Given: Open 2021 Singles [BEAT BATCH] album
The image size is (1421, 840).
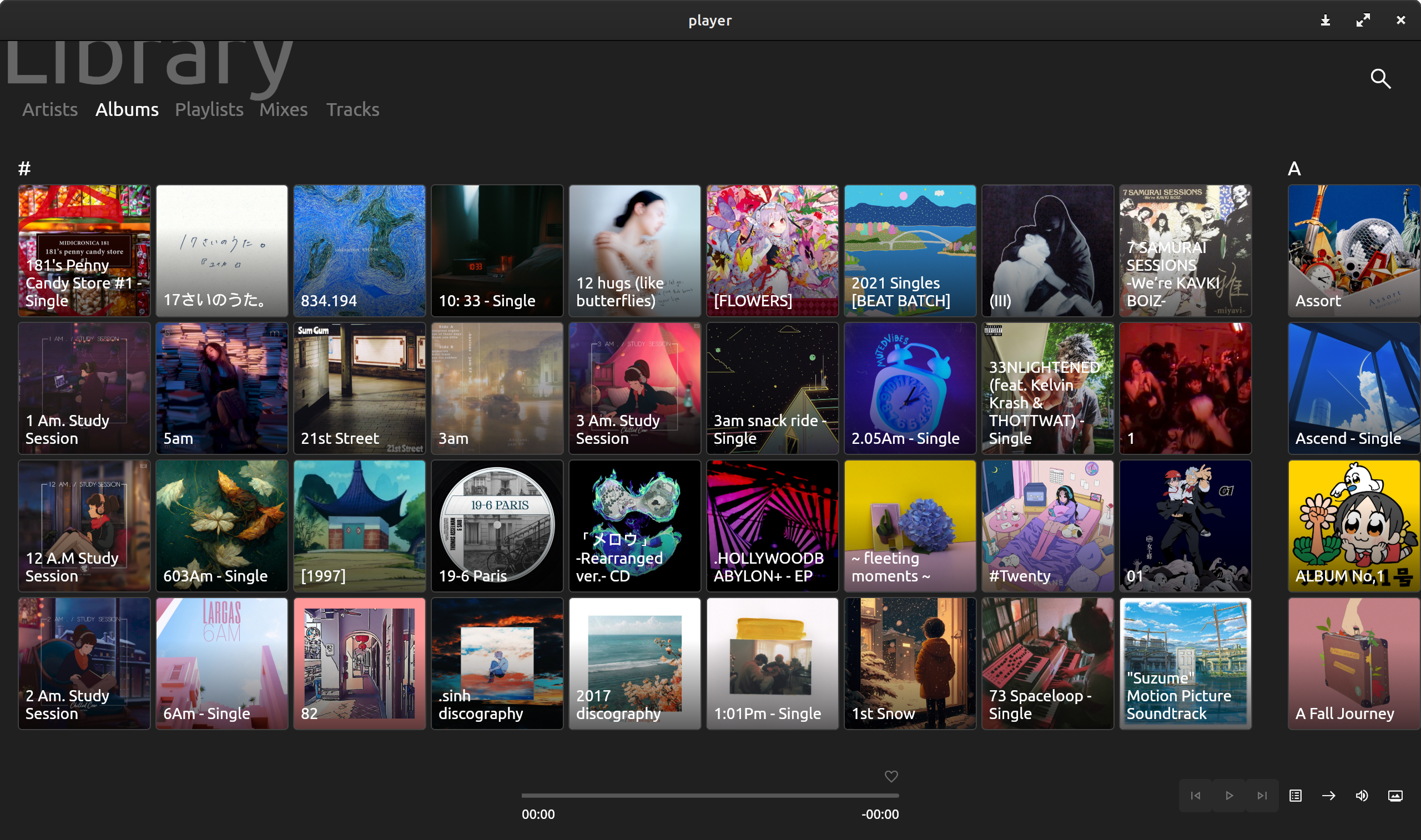Looking at the screenshot, I should pyautogui.click(x=910, y=251).
